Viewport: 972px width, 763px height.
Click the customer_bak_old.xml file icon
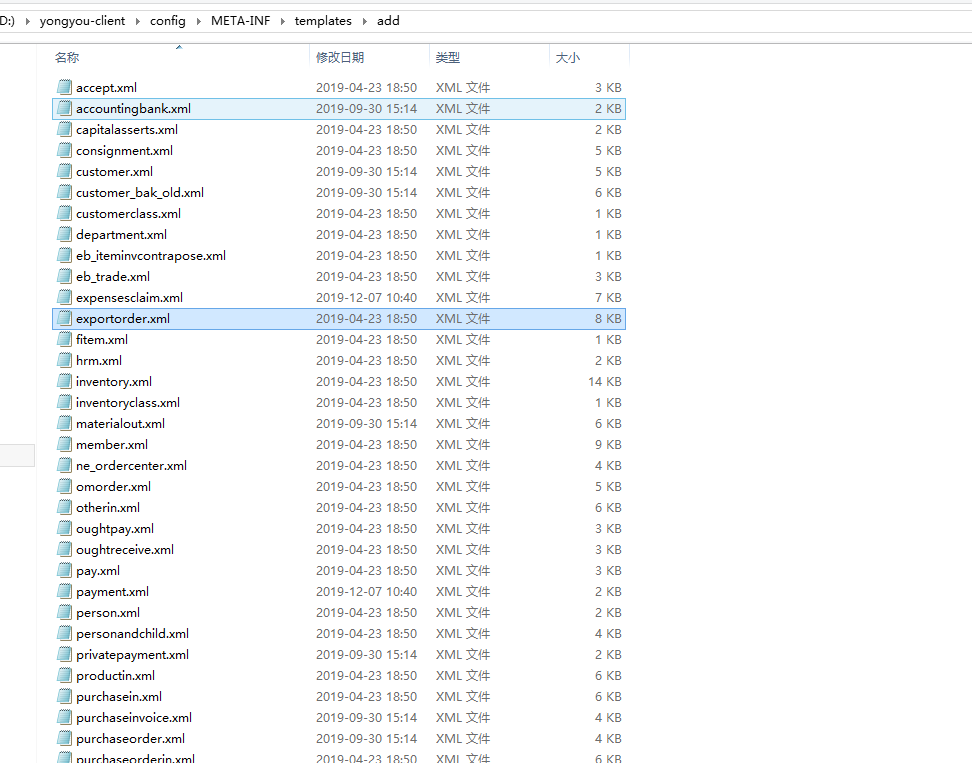(64, 193)
